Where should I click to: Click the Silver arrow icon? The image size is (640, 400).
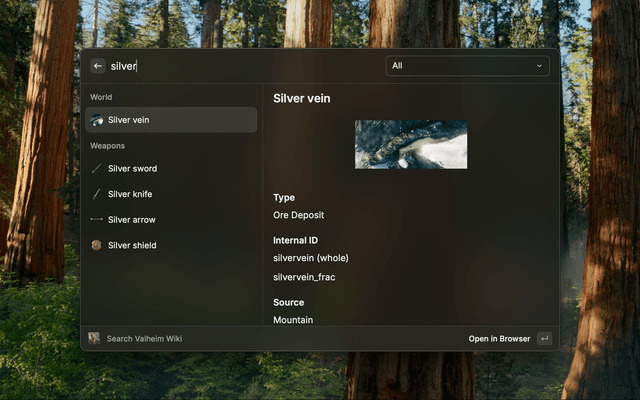click(96, 220)
